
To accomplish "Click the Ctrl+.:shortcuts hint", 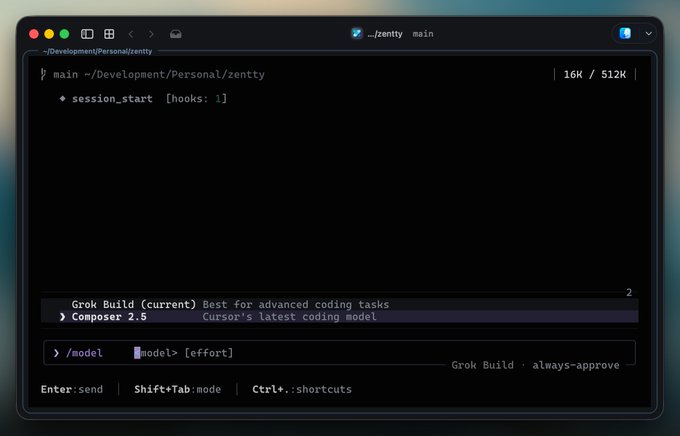I will (302, 389).
